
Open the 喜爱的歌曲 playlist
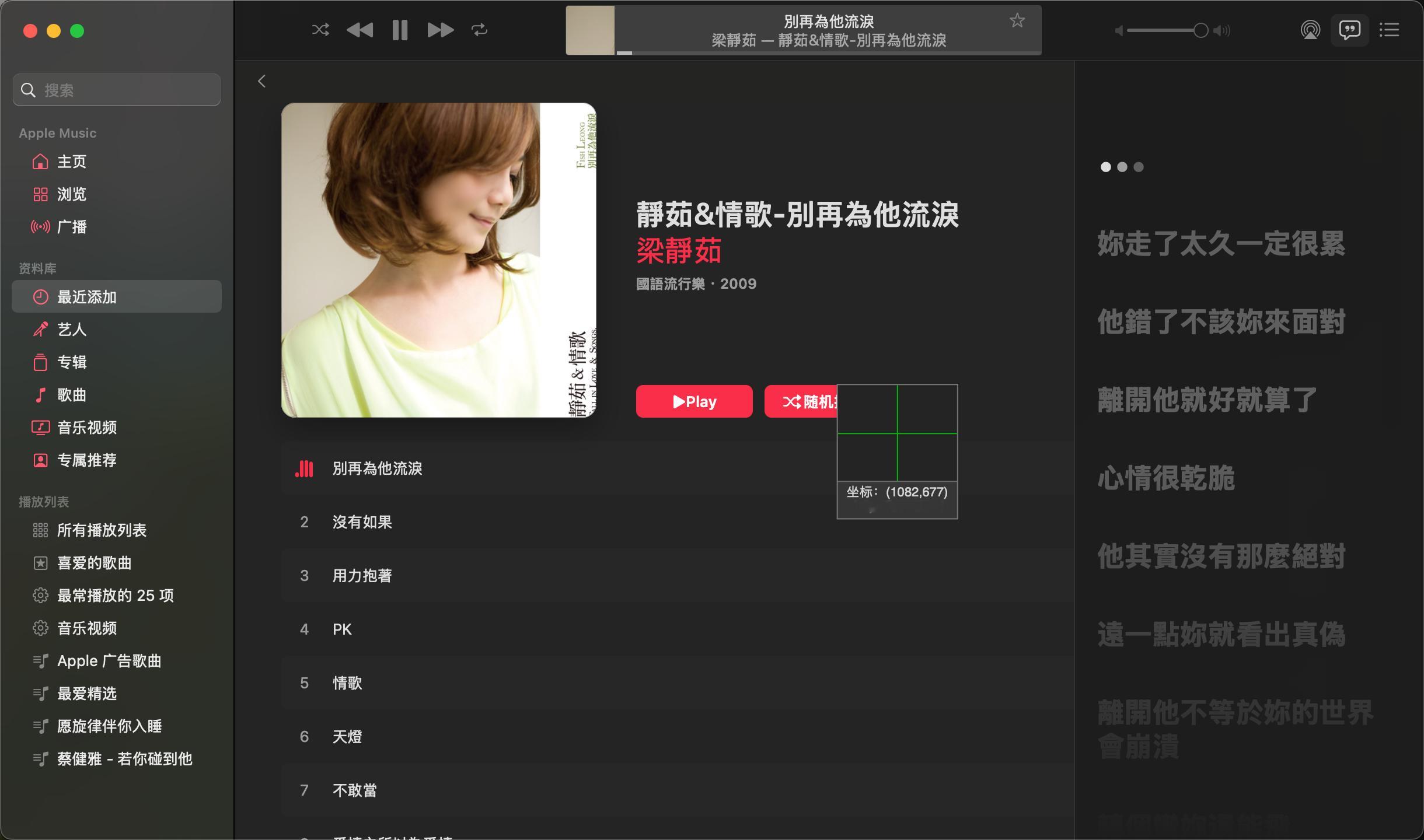pos(117,563)
